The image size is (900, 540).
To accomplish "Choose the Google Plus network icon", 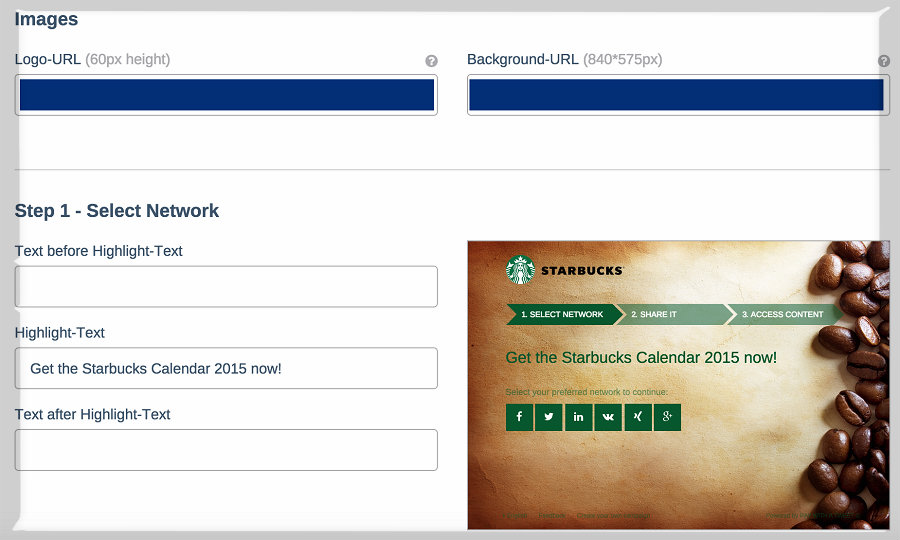I will (667, 417).
